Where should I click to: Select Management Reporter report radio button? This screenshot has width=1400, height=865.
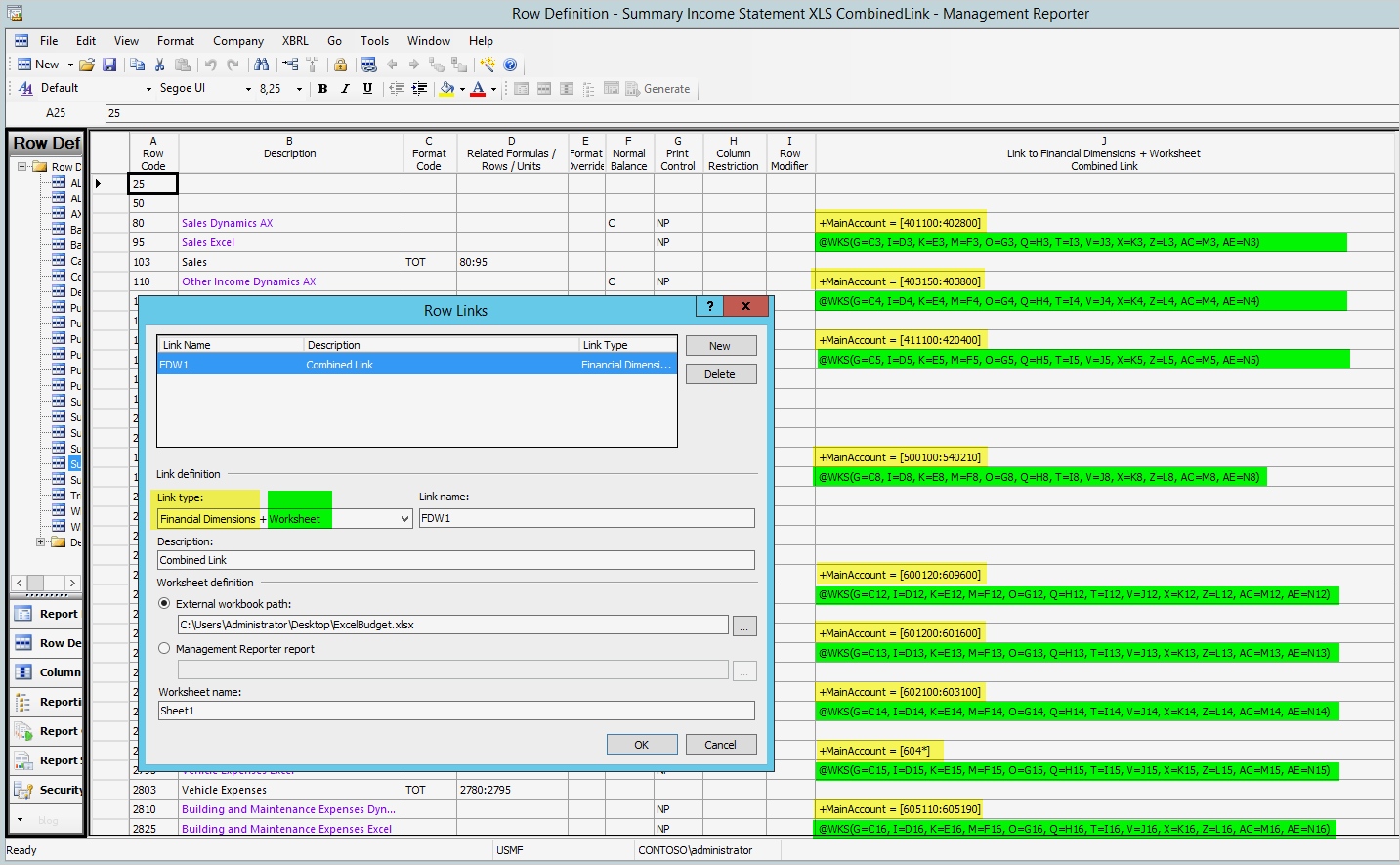pyautogui.click(x=164, y=649)
